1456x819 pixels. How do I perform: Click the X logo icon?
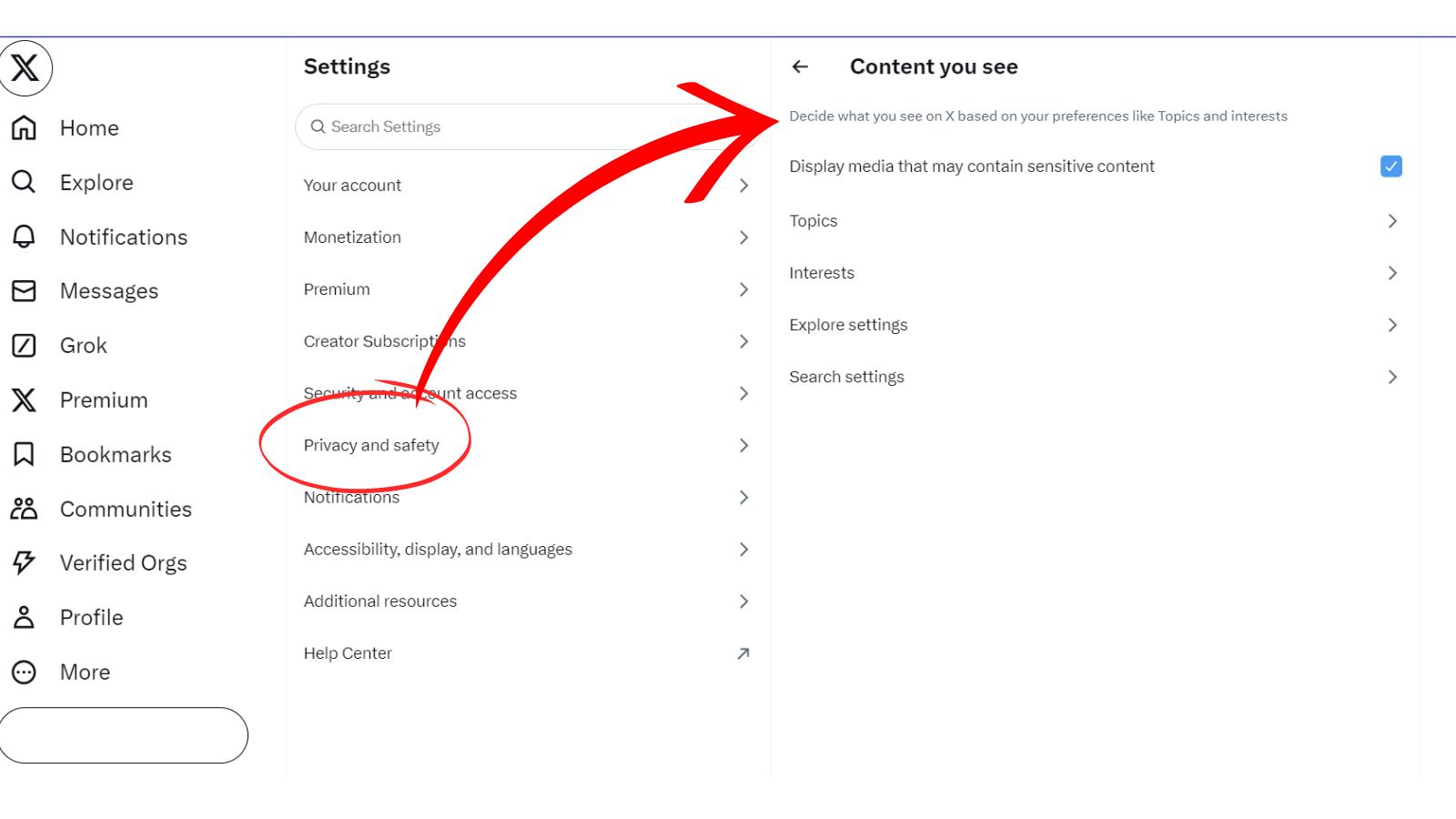point(23,68)
